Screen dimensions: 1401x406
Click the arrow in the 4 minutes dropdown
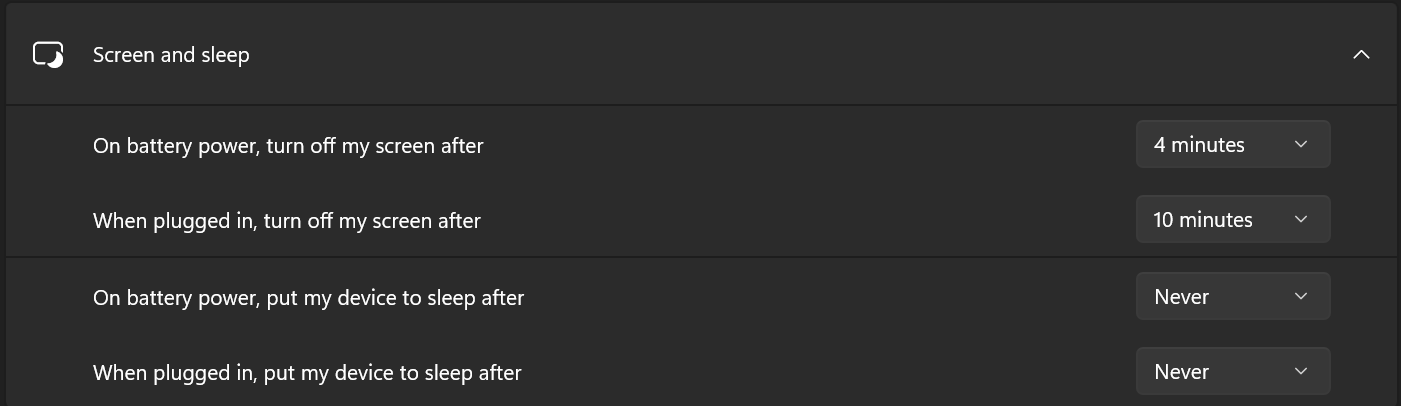(1301, 144)
